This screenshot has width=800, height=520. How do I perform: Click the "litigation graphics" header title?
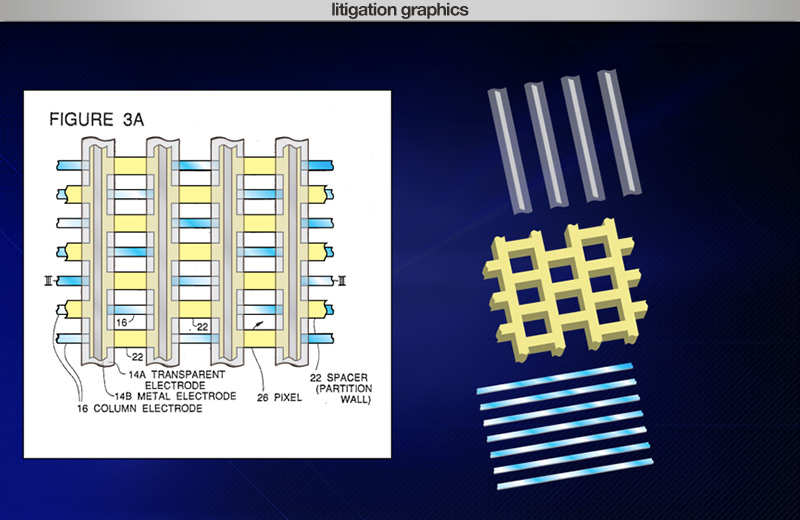tap(400, 11)
